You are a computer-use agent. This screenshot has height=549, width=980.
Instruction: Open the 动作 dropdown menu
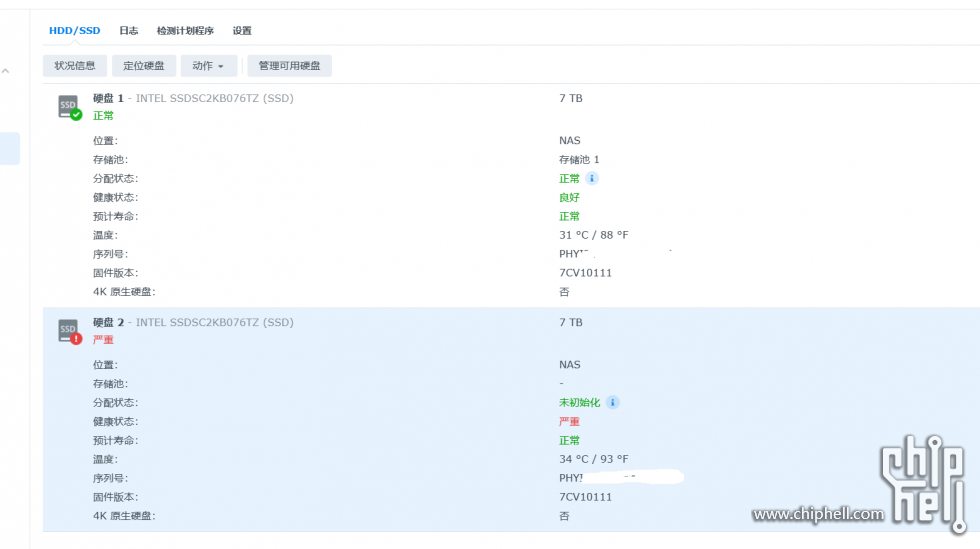209,66
